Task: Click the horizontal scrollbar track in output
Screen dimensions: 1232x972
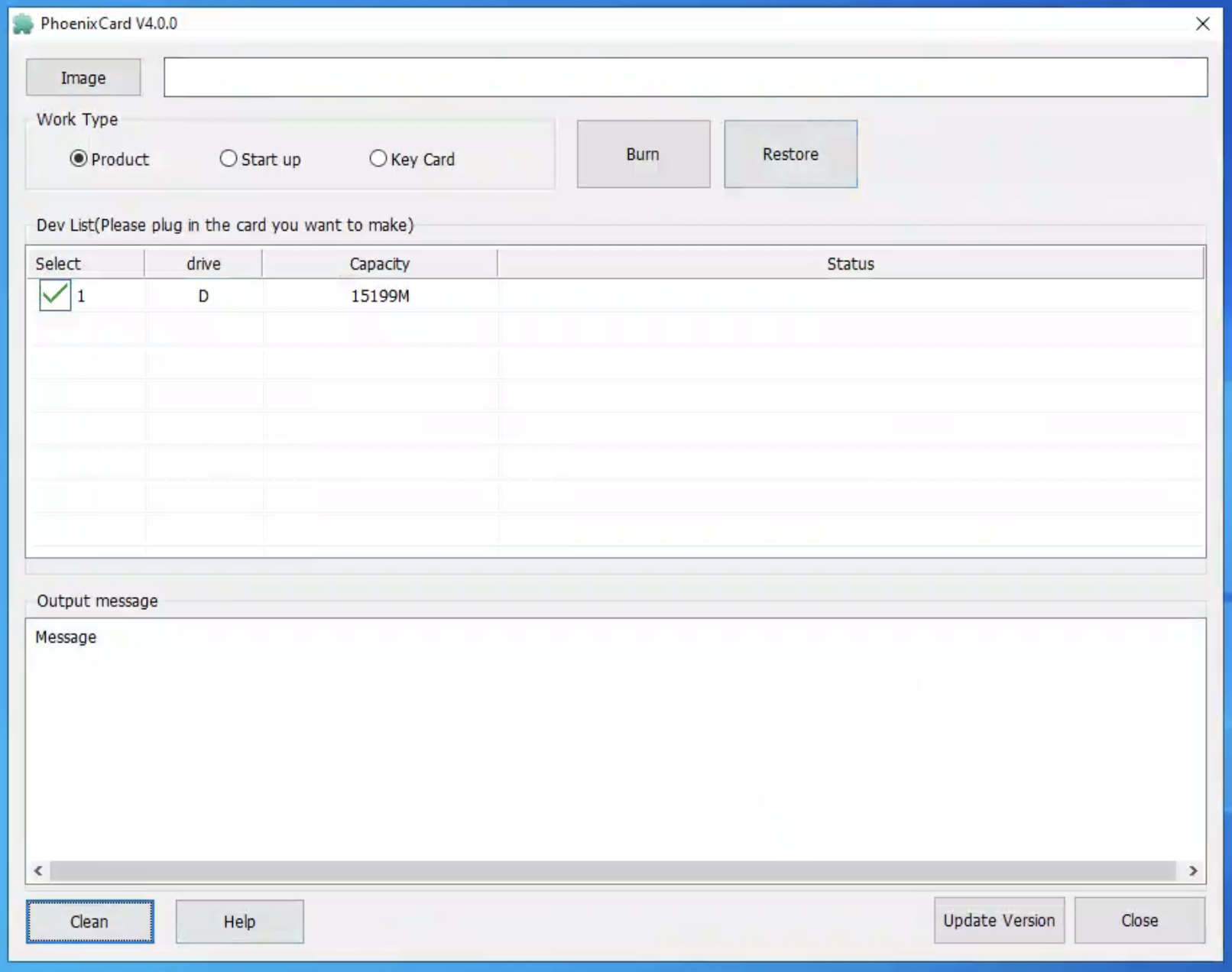Action: (611, 871)
